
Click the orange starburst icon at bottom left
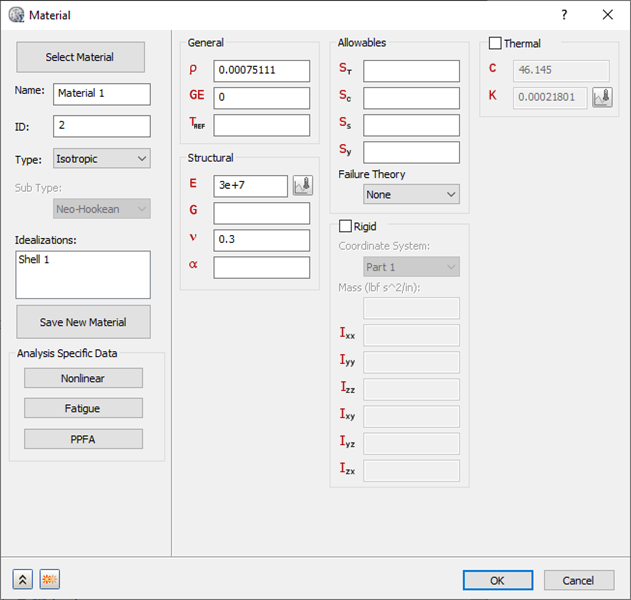click(49, 580)
